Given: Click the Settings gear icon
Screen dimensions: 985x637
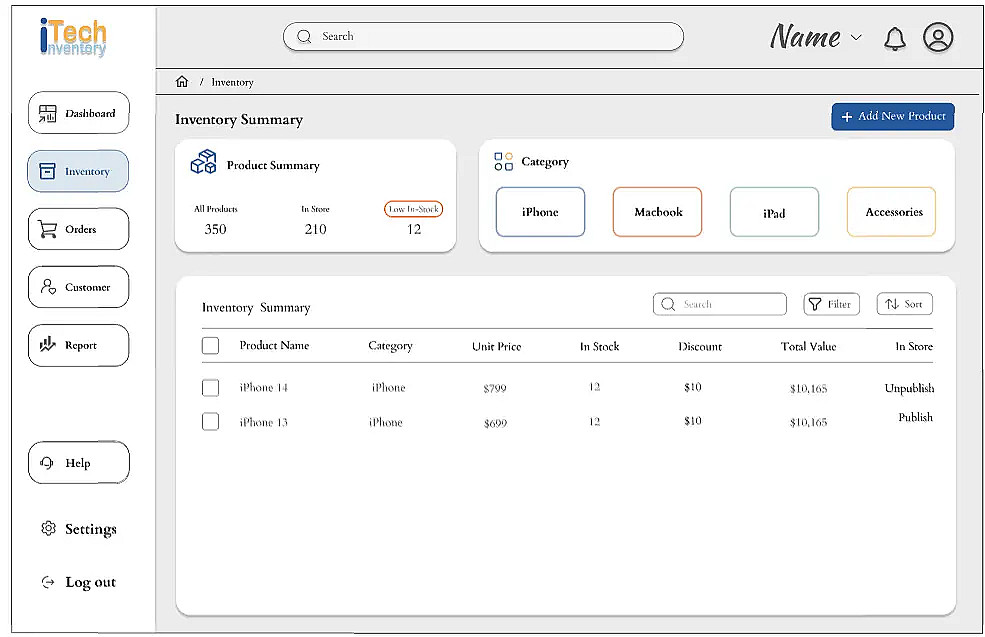Looking at the screenshot, I should (48, 528).
